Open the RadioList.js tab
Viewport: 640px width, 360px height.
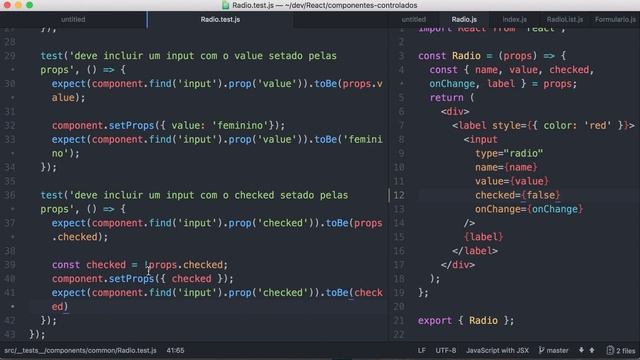click(565, 19)
